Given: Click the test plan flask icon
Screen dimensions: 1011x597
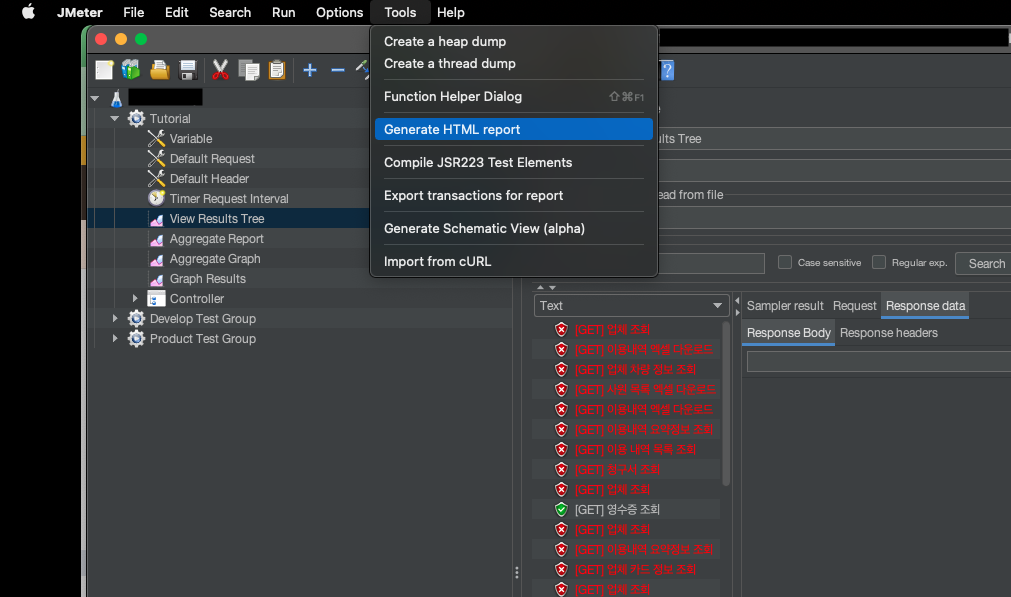Looking at the screenshot, I should point(117,99).
